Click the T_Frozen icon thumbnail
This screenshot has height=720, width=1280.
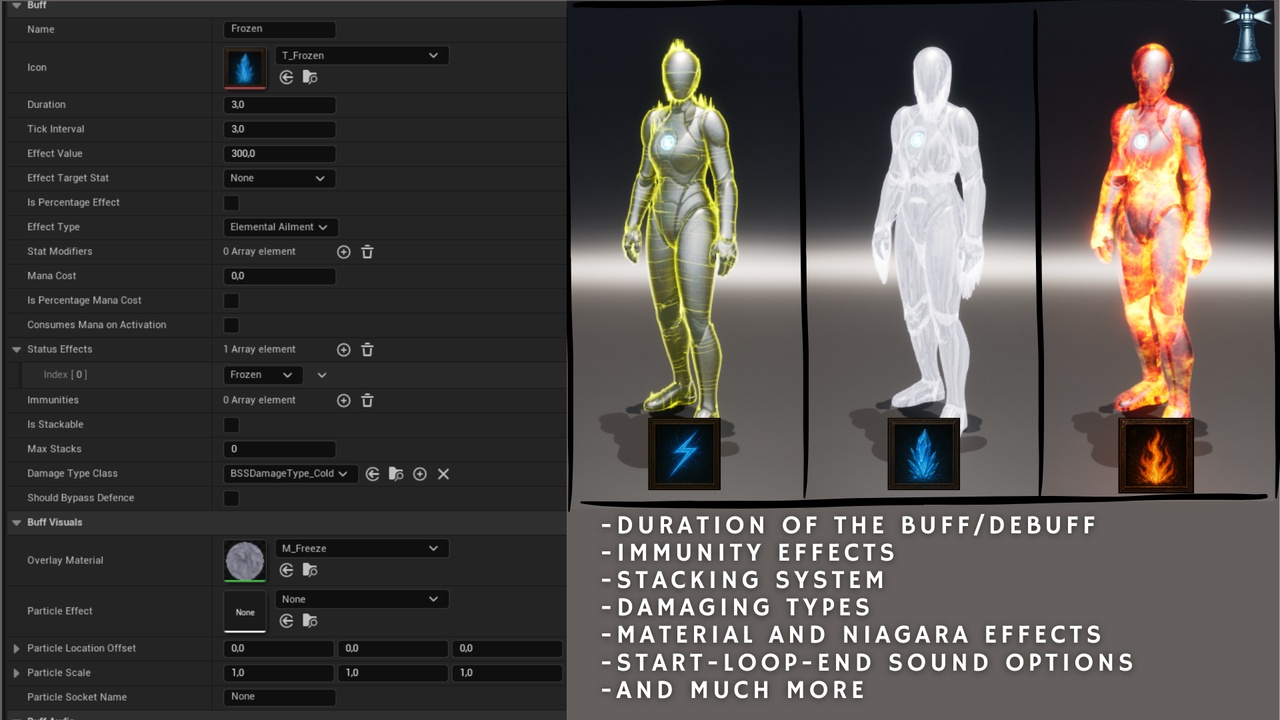click(245, 67)
